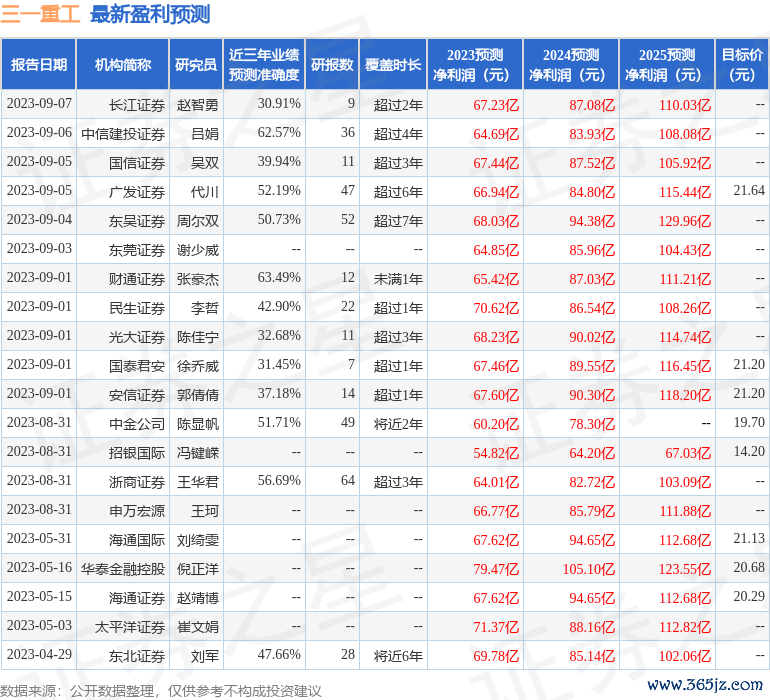Select target price 19.70
Screen dimensions: 770x700
click(x=749, y=422)
